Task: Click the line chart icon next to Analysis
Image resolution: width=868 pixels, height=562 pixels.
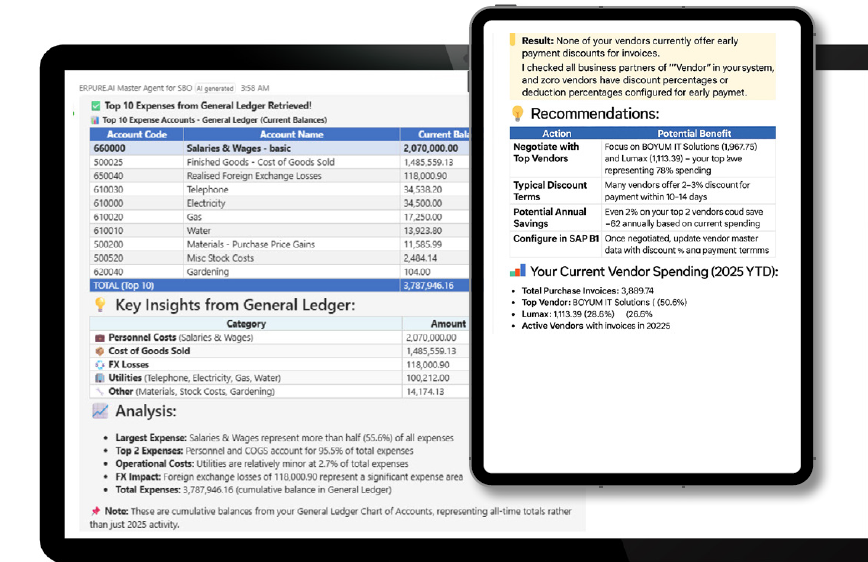Action: click(100, 411)
